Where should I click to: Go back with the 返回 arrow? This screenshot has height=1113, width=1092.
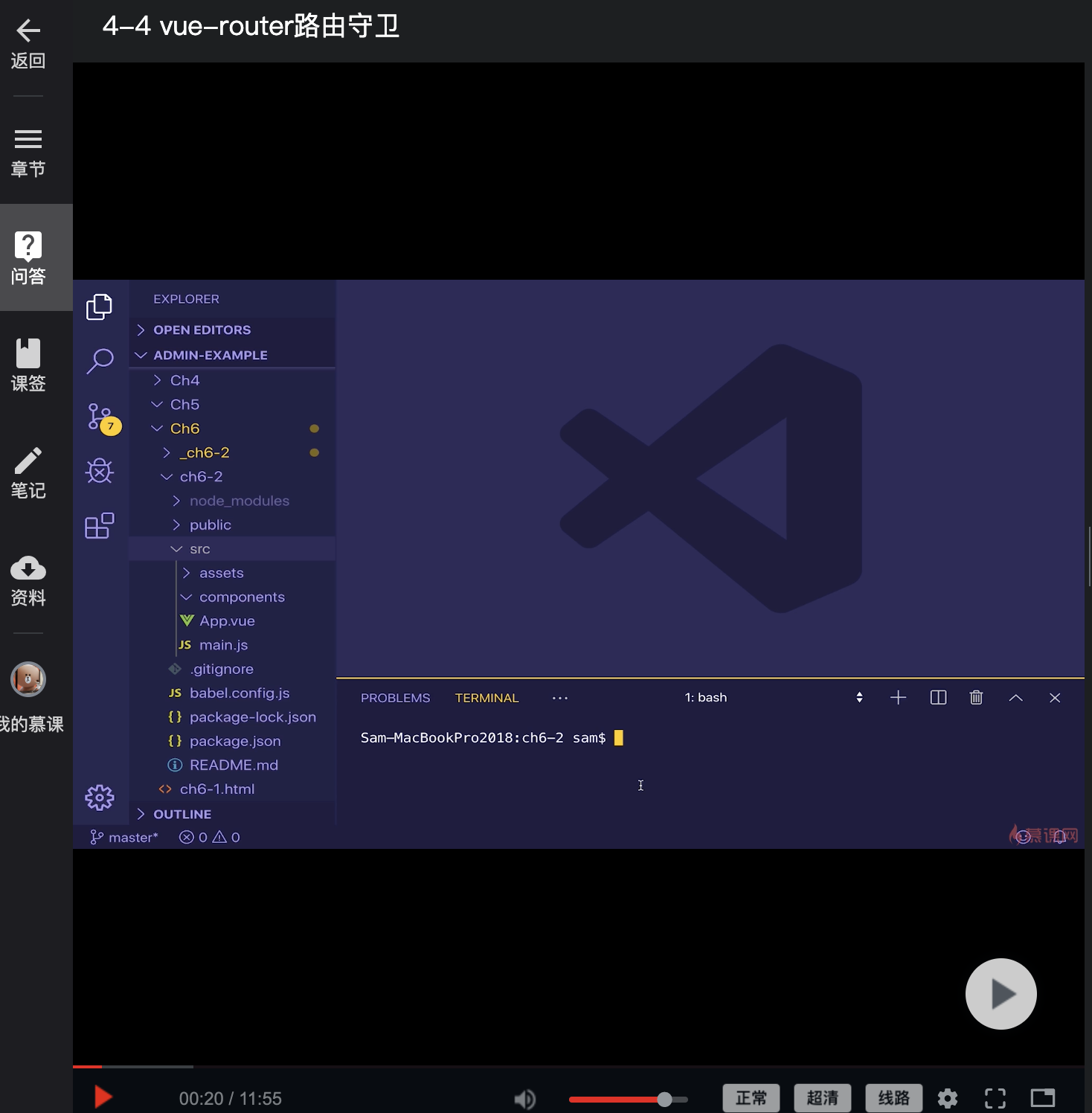pos(28,44)
